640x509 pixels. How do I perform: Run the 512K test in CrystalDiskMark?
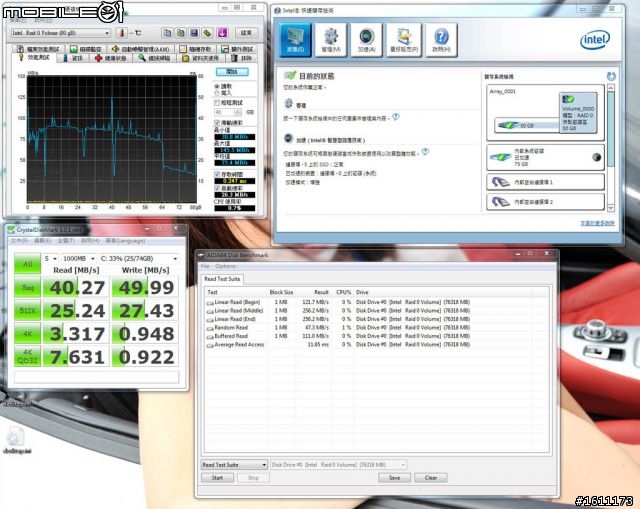pos(27,311)
